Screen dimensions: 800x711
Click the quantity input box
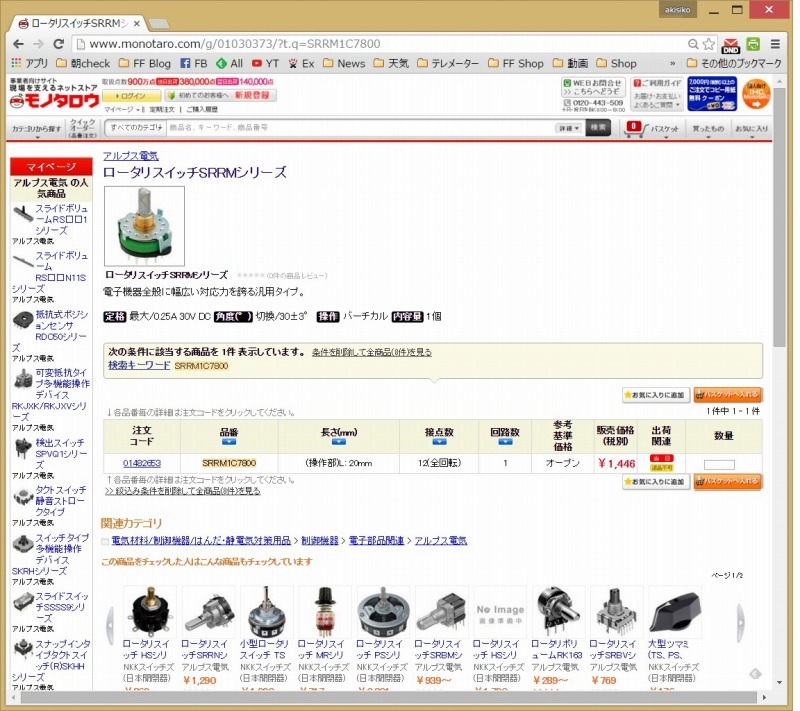(719, 465)
